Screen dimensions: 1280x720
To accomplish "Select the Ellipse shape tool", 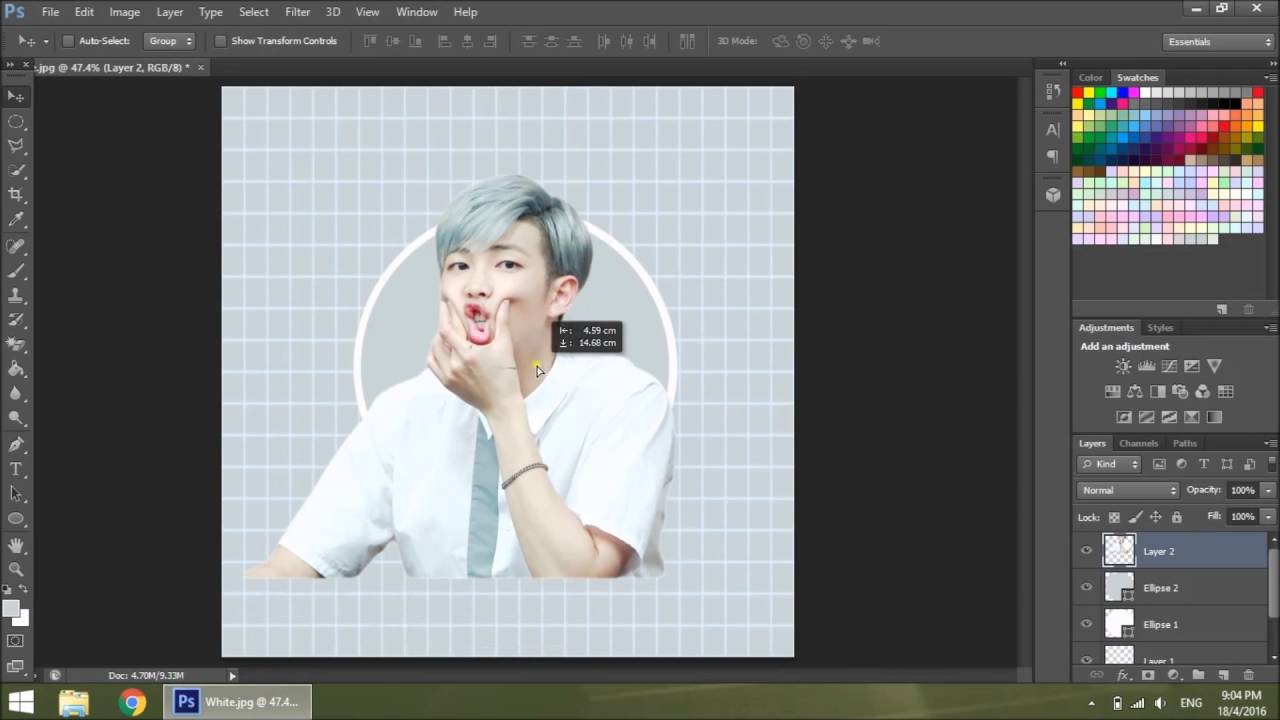I will (16, 519).
